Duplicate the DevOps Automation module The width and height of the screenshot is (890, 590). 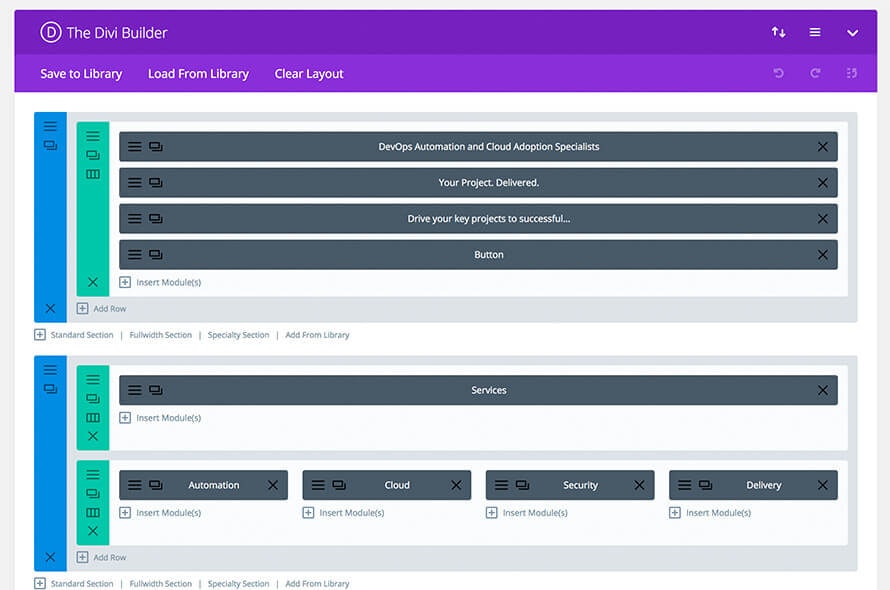click(156, 147)
